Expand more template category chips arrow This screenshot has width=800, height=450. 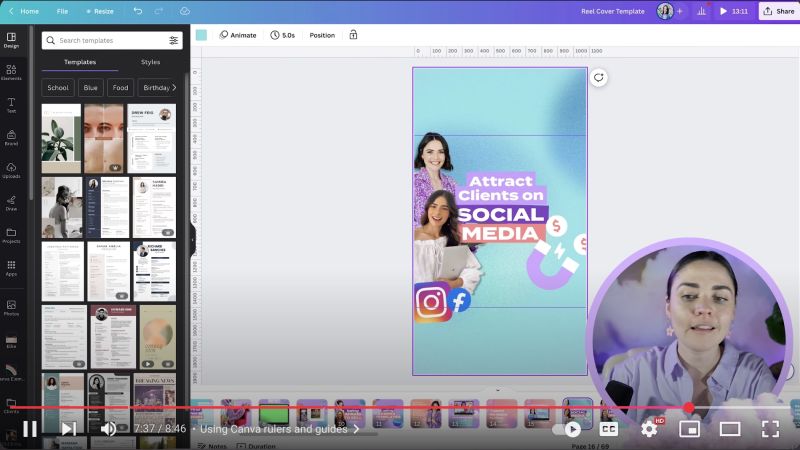tap(174, 88)
